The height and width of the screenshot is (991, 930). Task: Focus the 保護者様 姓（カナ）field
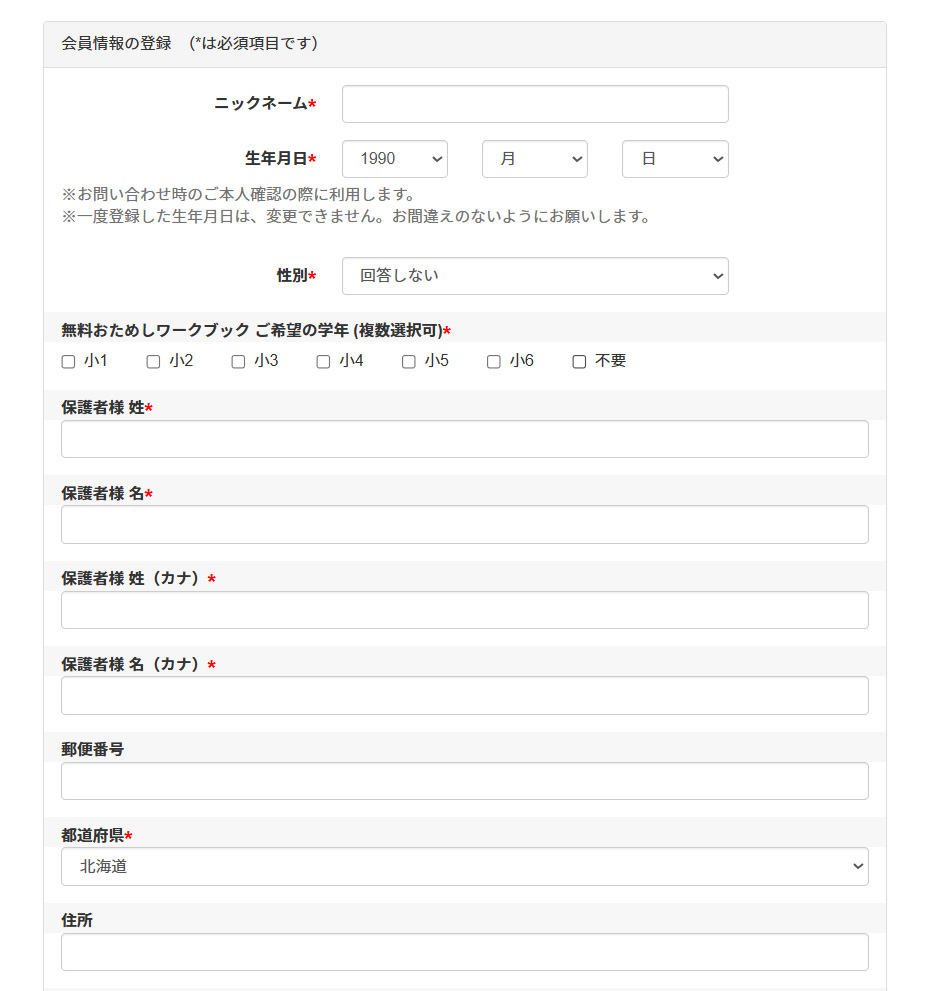pyautogui.click(x=464, y=610)
